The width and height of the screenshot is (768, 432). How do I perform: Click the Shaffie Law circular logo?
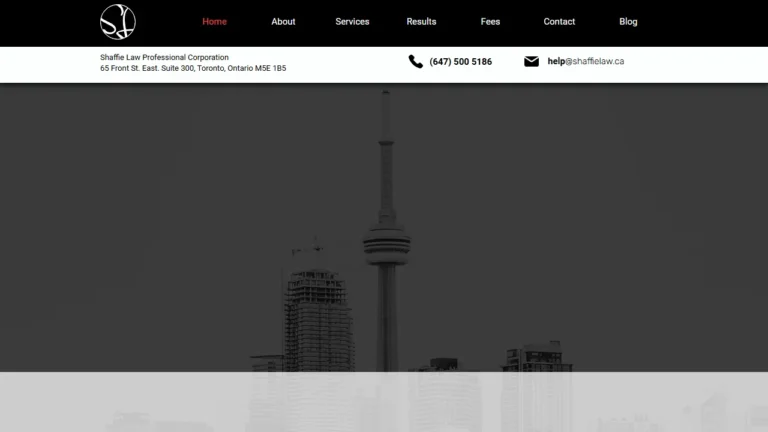click(x=118, y=22)
